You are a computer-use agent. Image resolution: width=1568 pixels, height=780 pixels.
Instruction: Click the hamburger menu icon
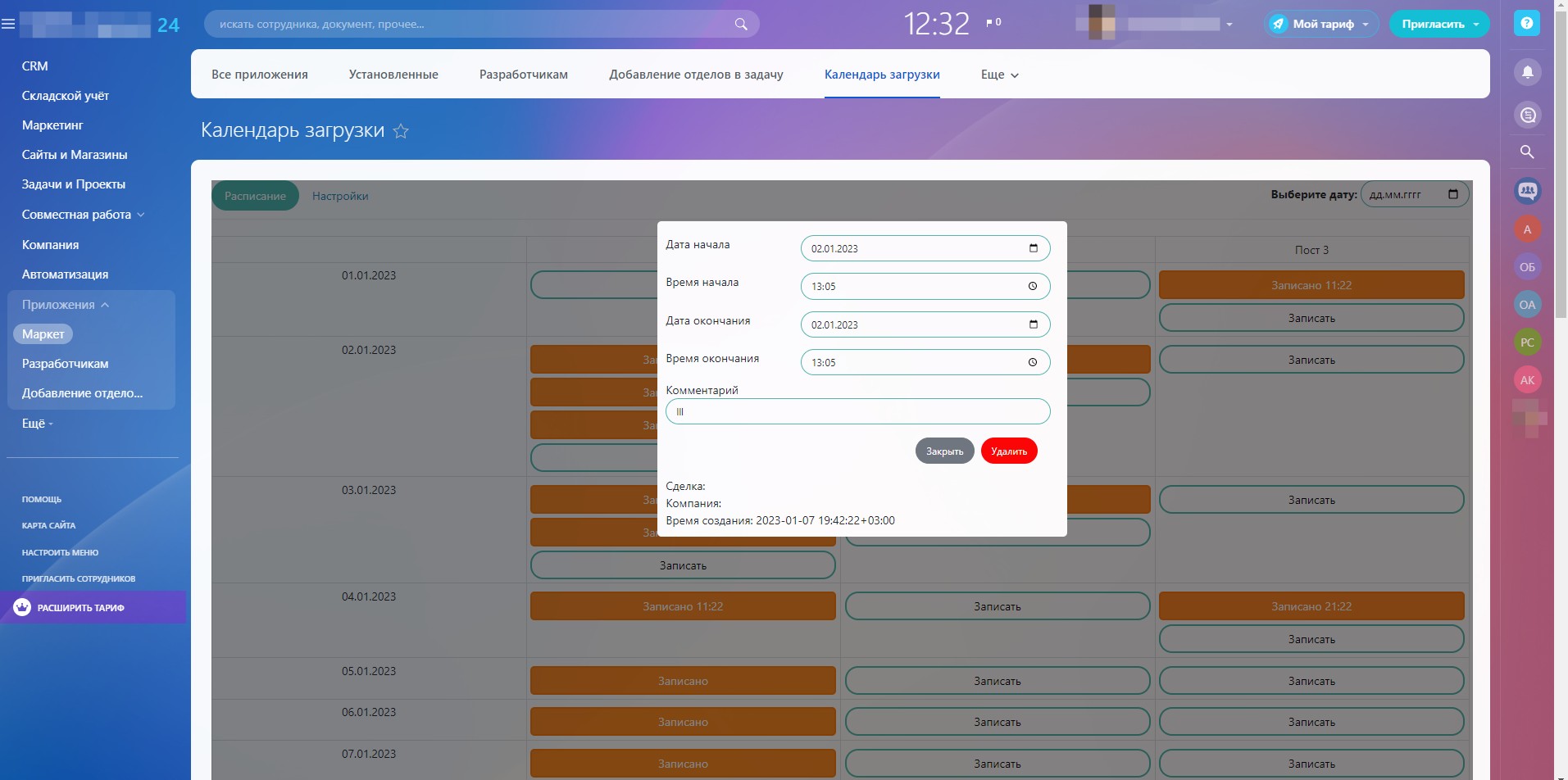coord(8,25)
